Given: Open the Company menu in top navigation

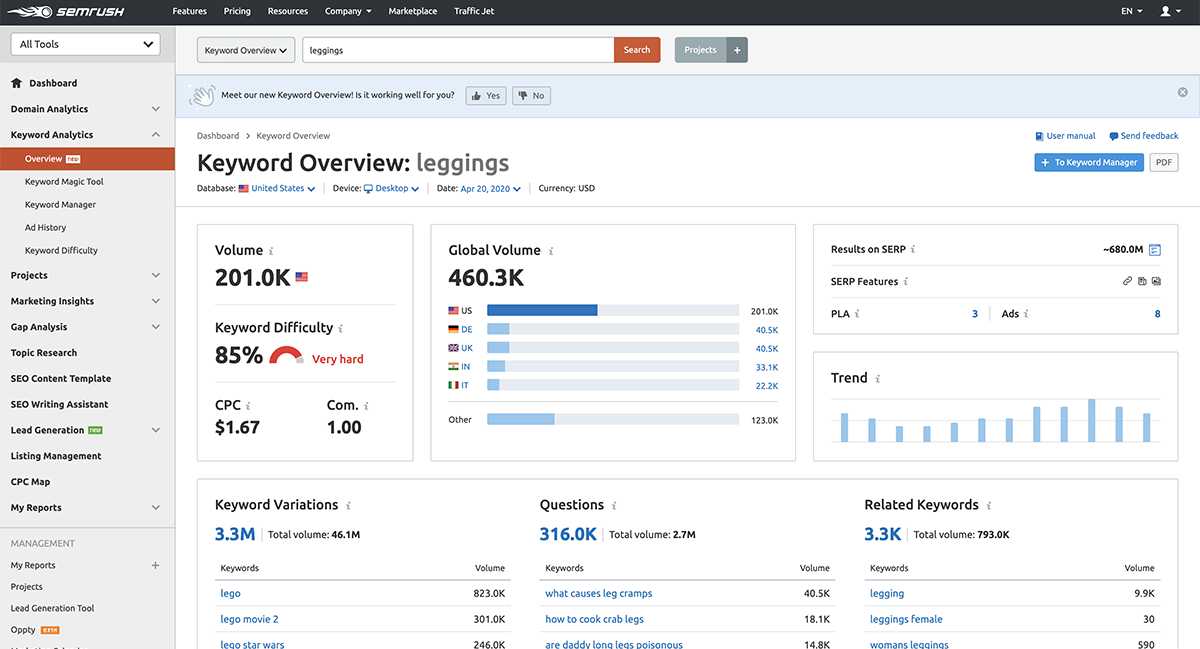Looking at the screenshot, I should [348, 11].
